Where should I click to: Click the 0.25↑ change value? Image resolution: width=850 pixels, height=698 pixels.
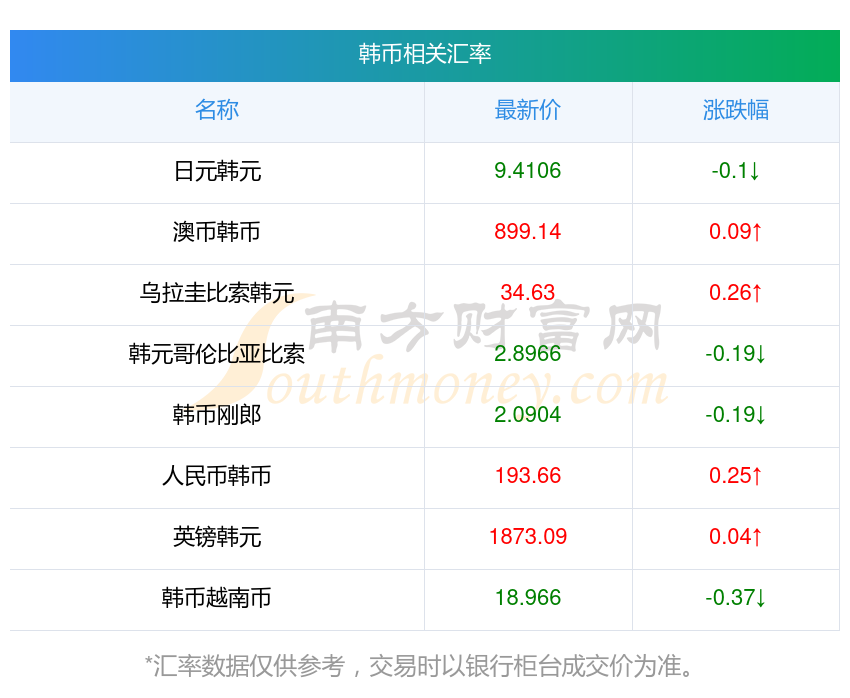point(736,476)
